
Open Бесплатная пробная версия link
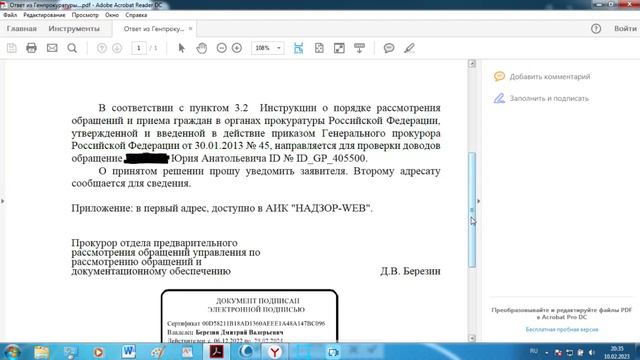point(562,329)
